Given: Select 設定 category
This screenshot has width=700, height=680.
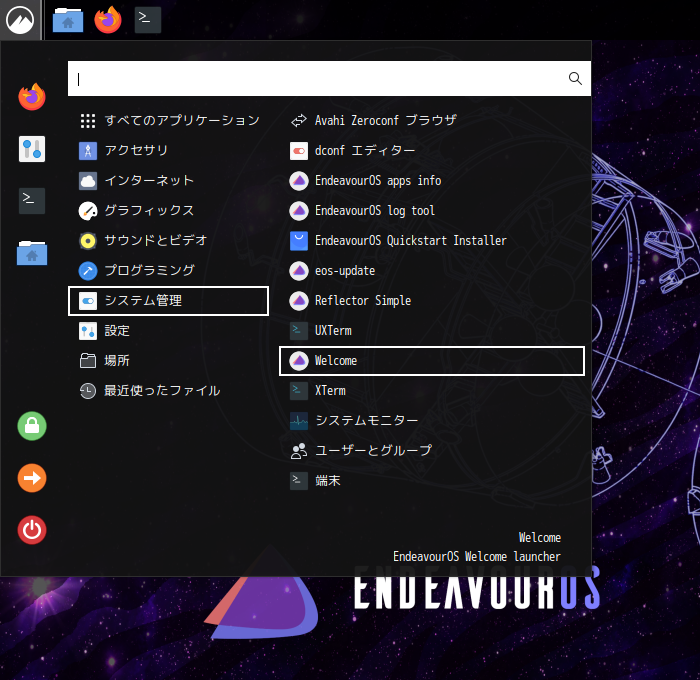Looking at the screenshot, I should click(168, 331).
